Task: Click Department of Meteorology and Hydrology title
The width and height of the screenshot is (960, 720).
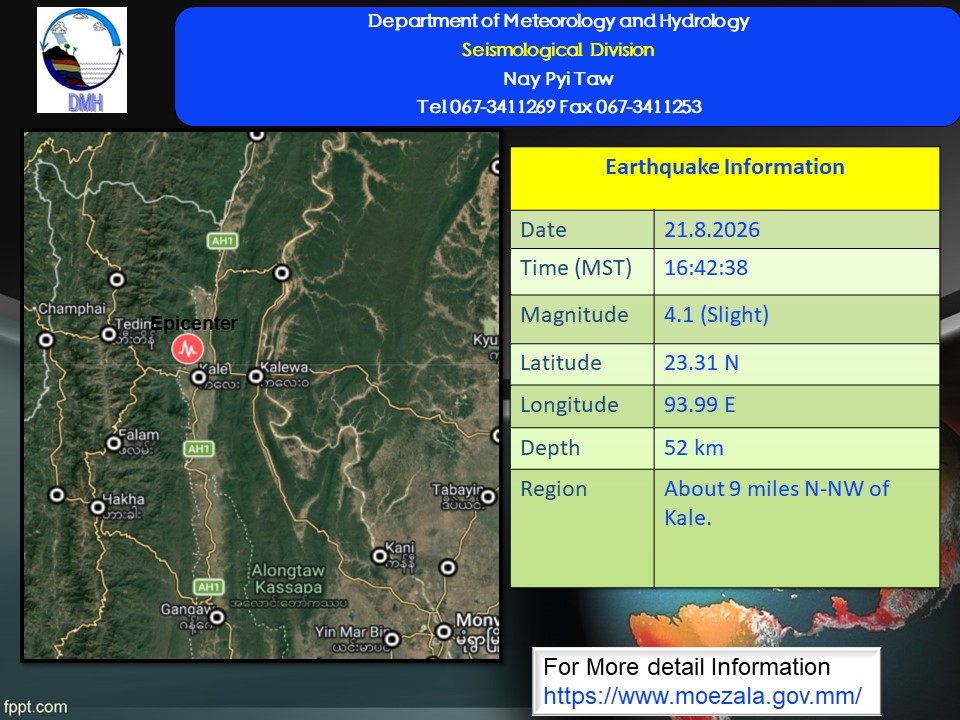Action: click(558, 21)
